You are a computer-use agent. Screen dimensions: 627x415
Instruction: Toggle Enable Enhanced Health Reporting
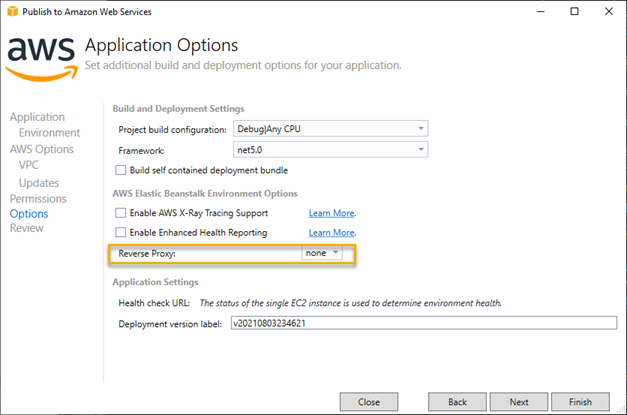pyautogui.click(x=120, y=232)
